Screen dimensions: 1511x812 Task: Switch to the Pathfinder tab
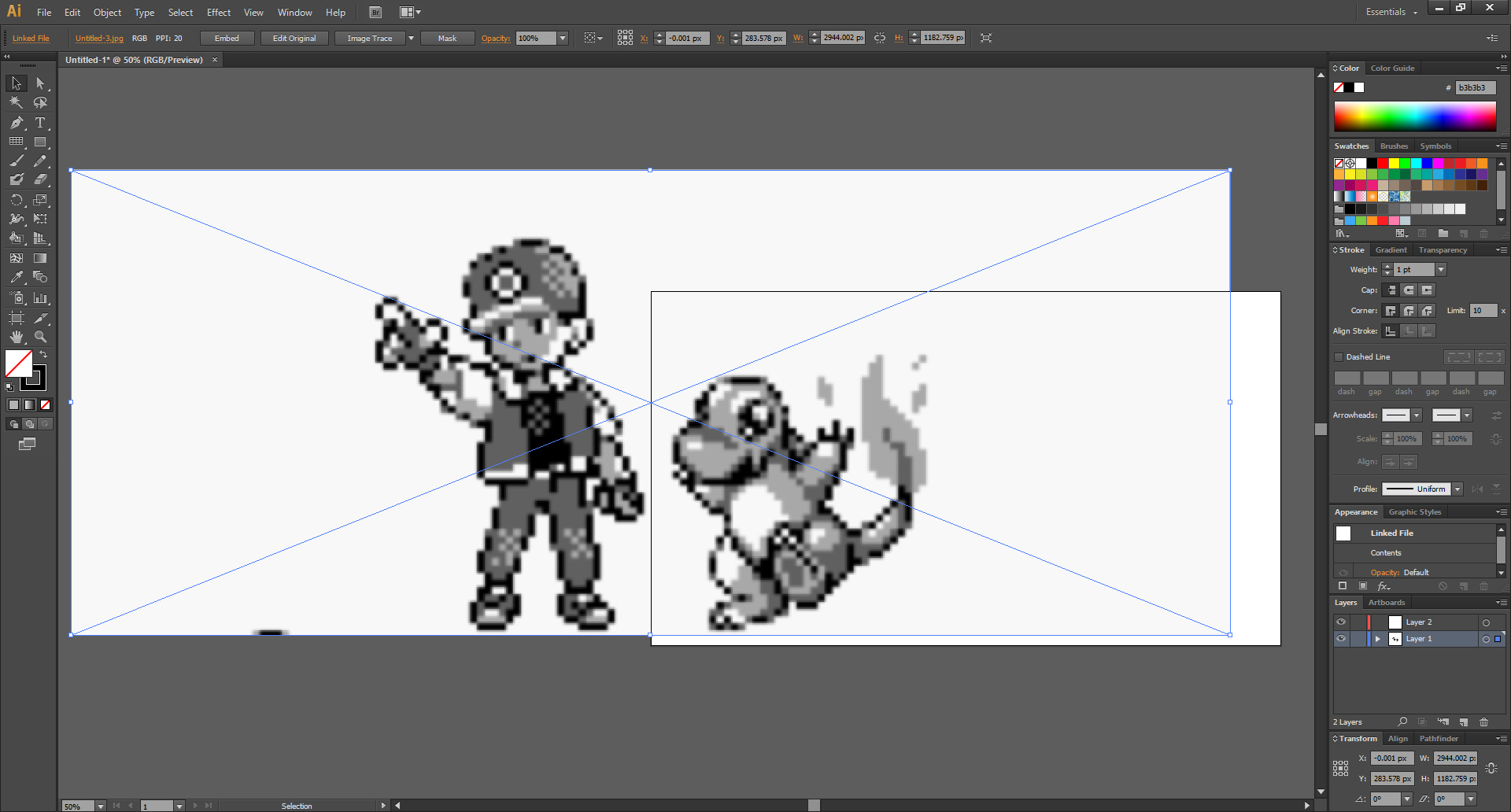[x=1439, y=739]
